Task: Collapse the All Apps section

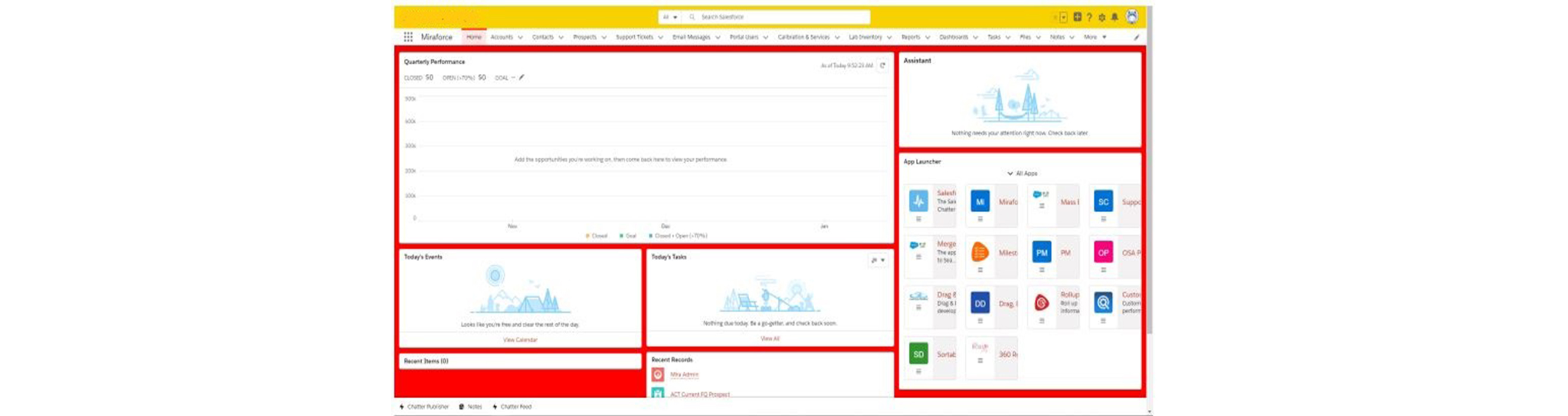Action: [1022, 173]
